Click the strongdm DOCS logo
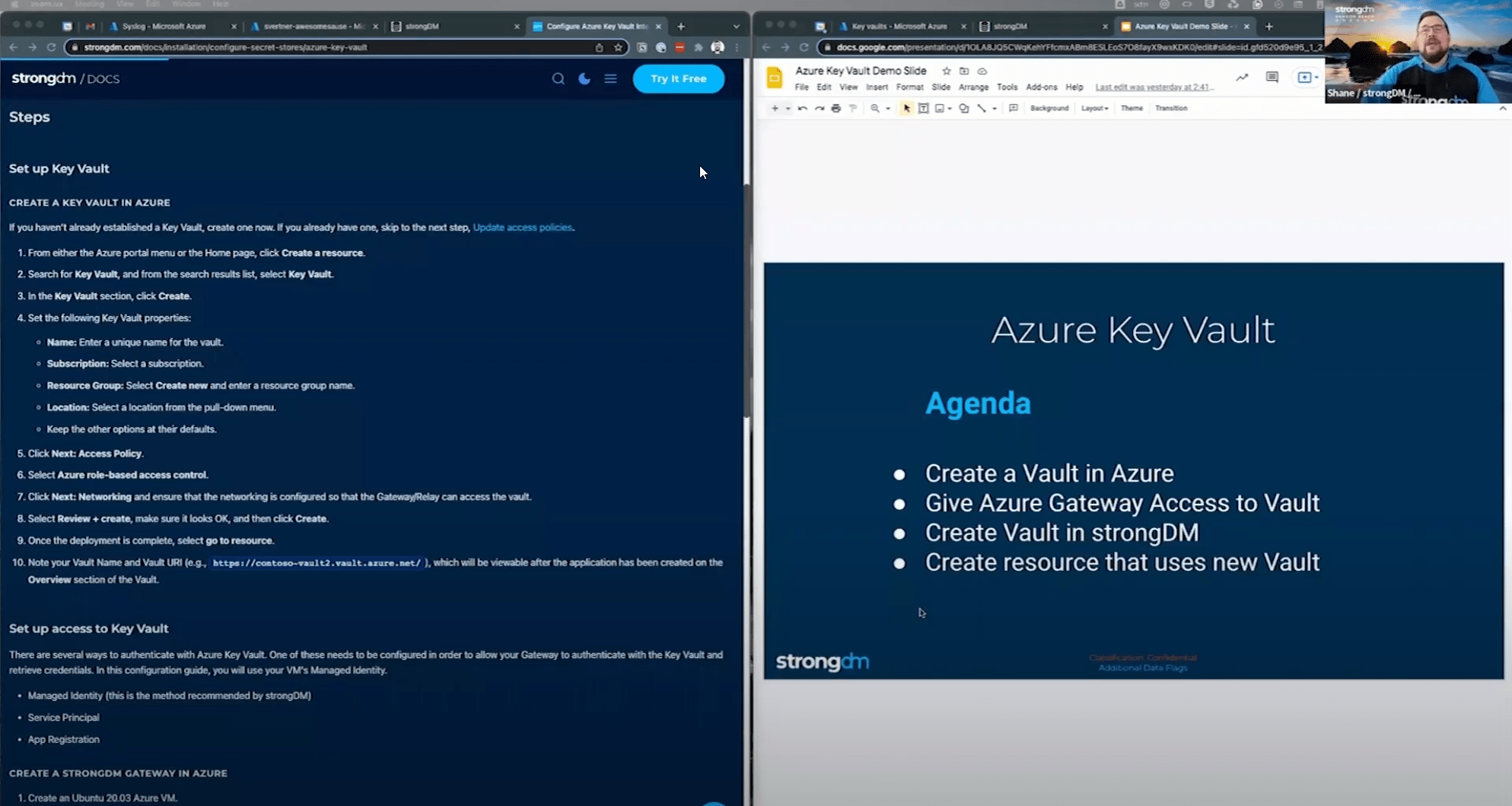Viewport: 1512px width, 806px height. pos(65,78)
